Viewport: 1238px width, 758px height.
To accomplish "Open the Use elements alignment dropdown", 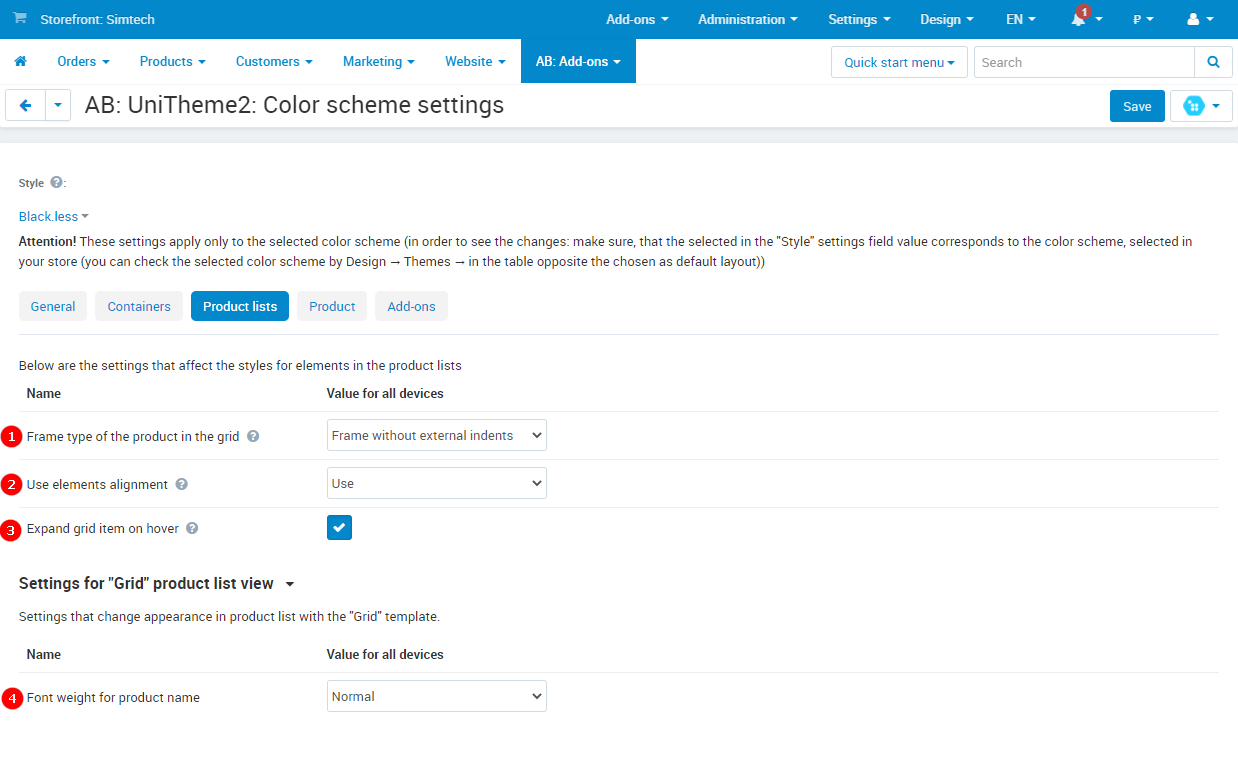I will pyautogui.click(x=436, y=484).
